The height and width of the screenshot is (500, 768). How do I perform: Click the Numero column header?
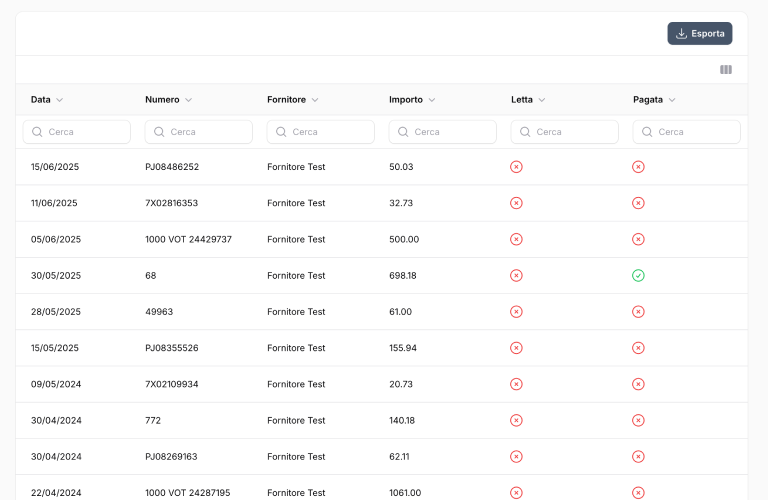pyautogui.click(x=162, y=100)
